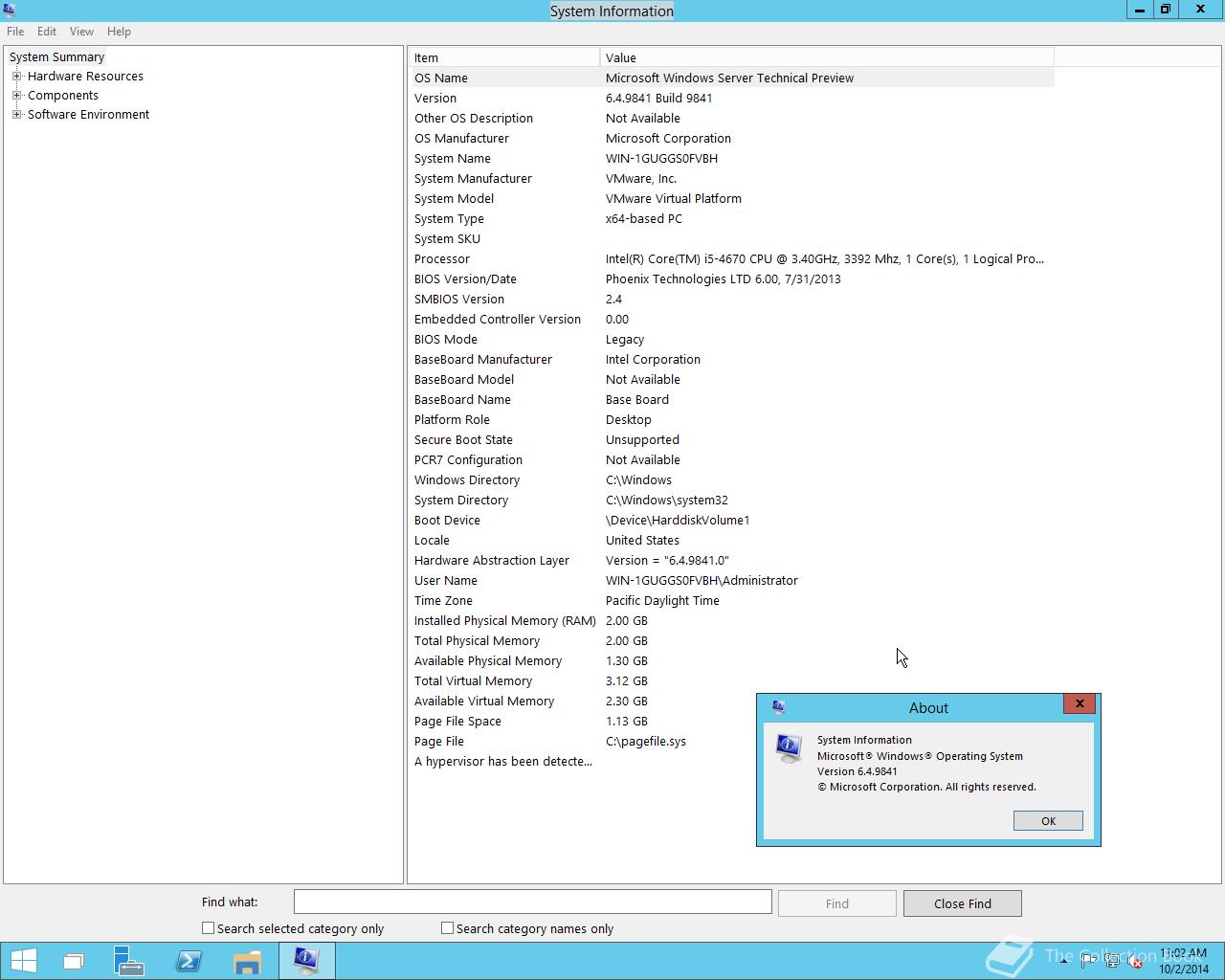1225x980 pixels.
Task: Click the Action Center flag tray icon
Action: (1088, 963)
